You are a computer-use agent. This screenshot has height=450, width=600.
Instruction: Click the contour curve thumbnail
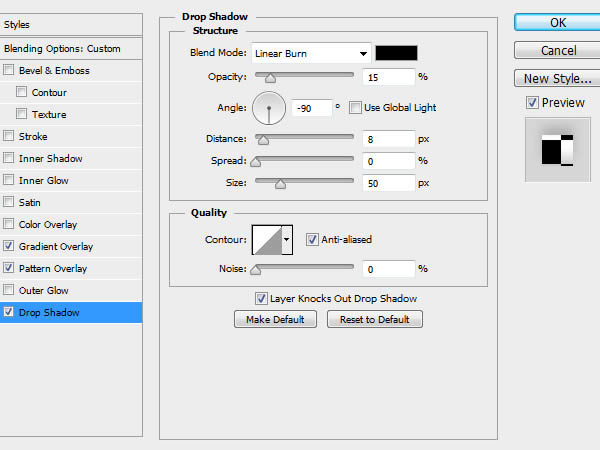267,240
